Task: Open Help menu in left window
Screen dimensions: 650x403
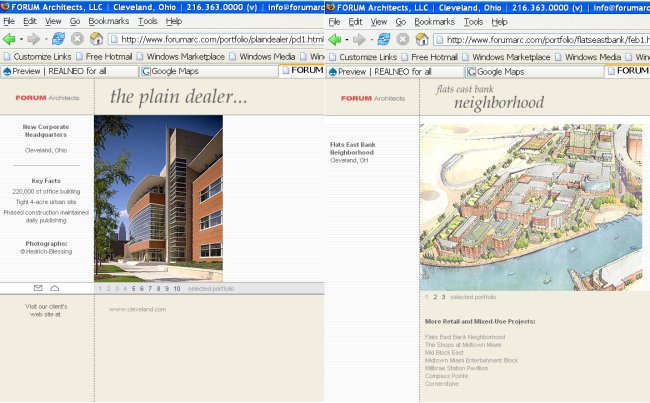Action: point(174,21)
